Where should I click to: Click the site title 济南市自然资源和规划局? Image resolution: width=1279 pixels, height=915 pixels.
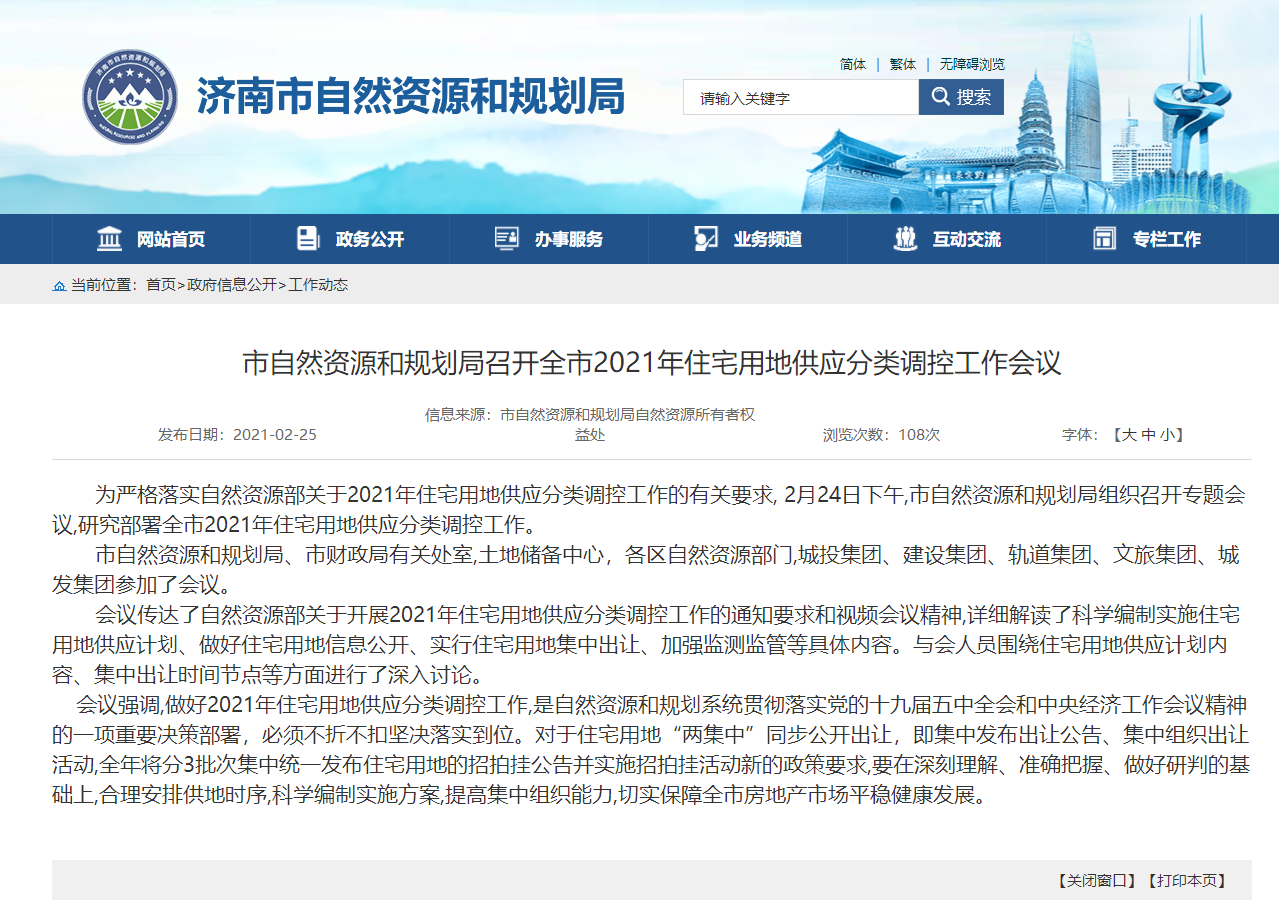(410, 97)
